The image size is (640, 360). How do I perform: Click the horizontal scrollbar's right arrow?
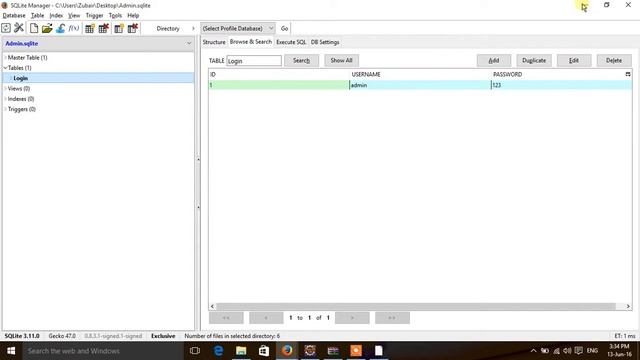(x=628, y=306)
